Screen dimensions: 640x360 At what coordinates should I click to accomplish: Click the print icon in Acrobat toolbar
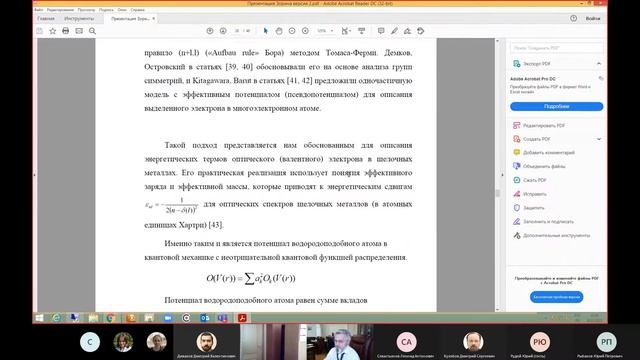click(x=66, y=31)
